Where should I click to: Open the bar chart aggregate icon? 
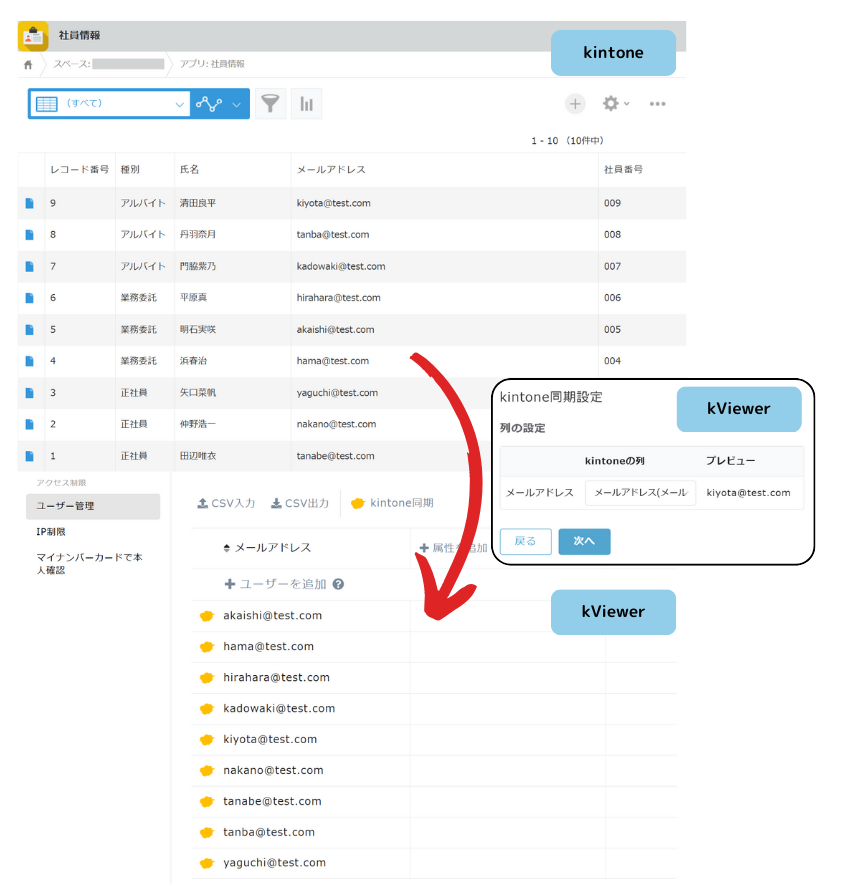click(307, 104)
